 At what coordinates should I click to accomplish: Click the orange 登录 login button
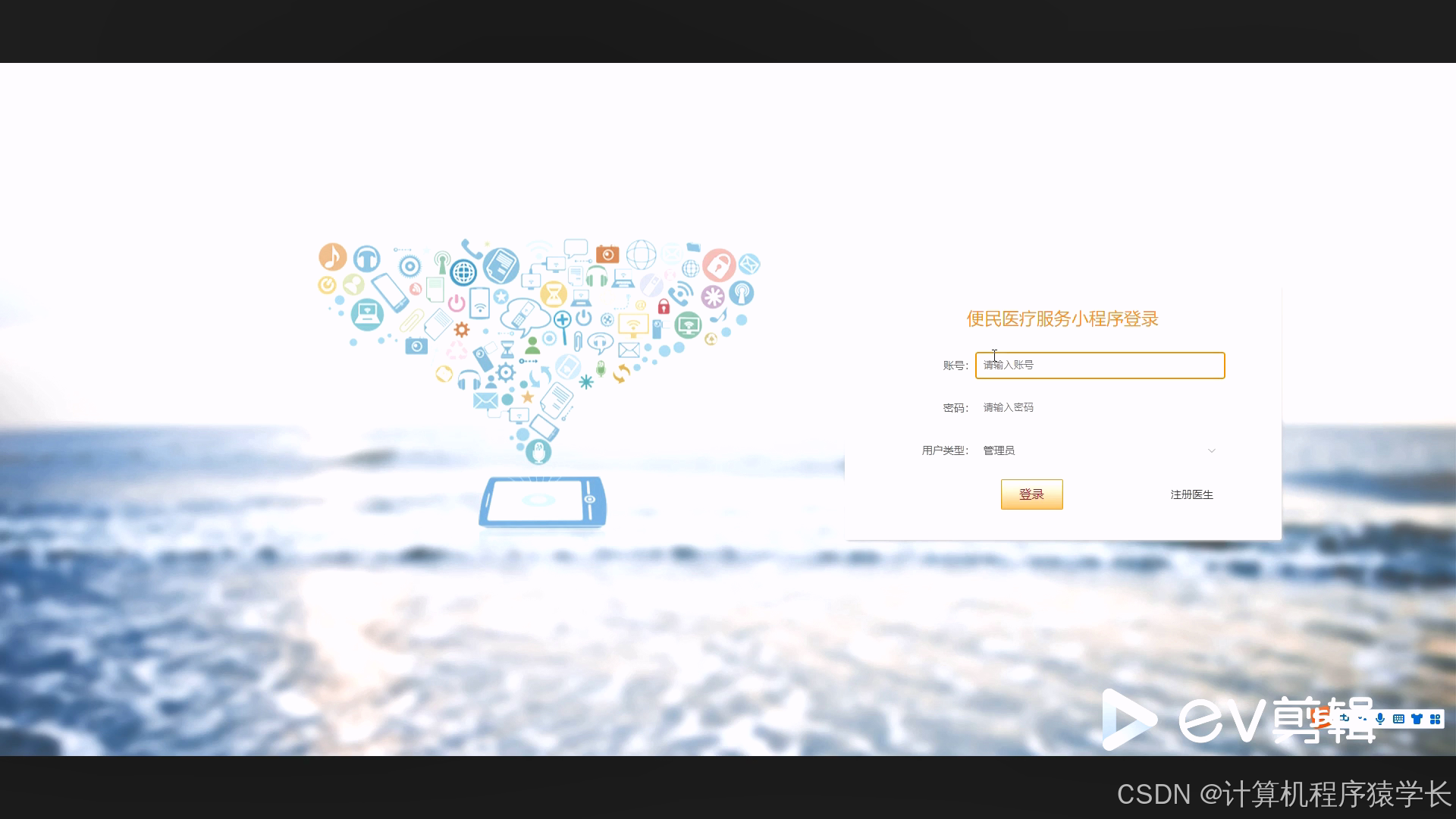(1031, 494)
